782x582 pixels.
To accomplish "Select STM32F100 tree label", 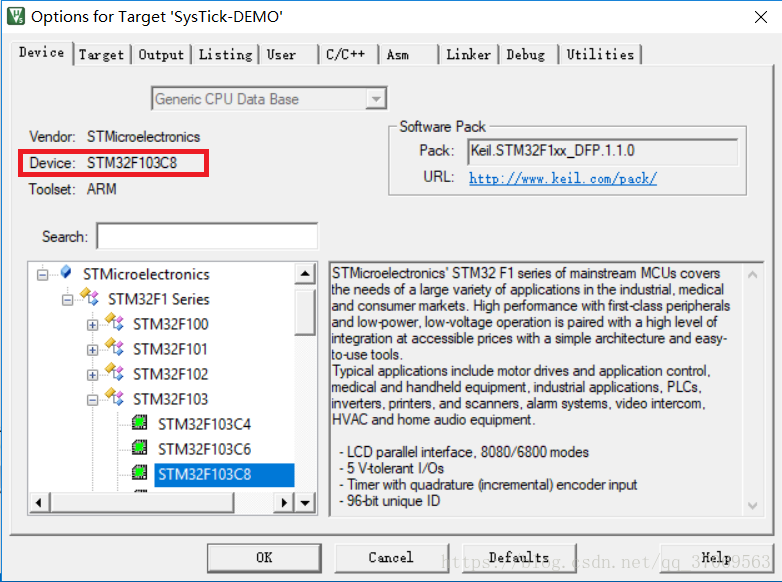I will point(171,324).
